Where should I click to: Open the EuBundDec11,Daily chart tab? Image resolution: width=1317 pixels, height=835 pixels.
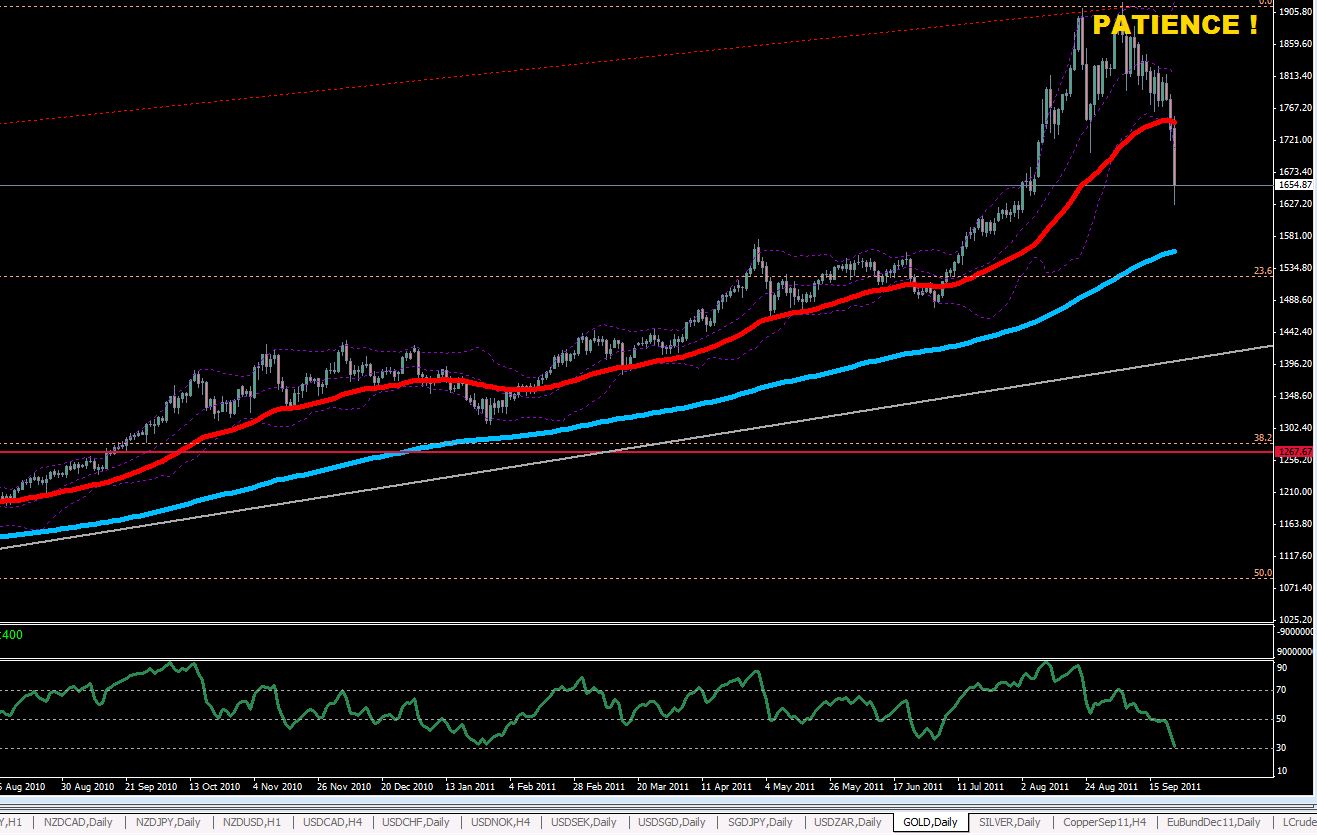1214,822
